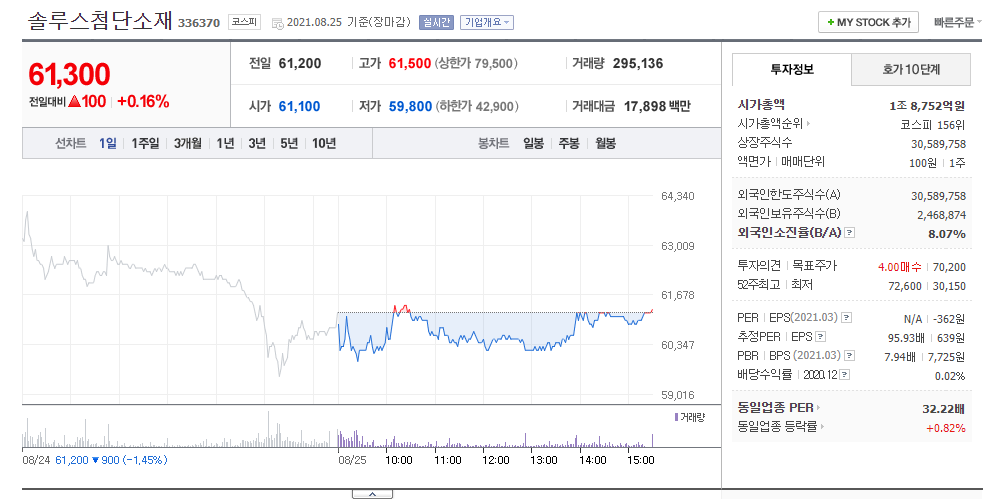Select the 1년 line chart period
The image size is (994, 499).
pyautogui.click(x=225, y=143)
